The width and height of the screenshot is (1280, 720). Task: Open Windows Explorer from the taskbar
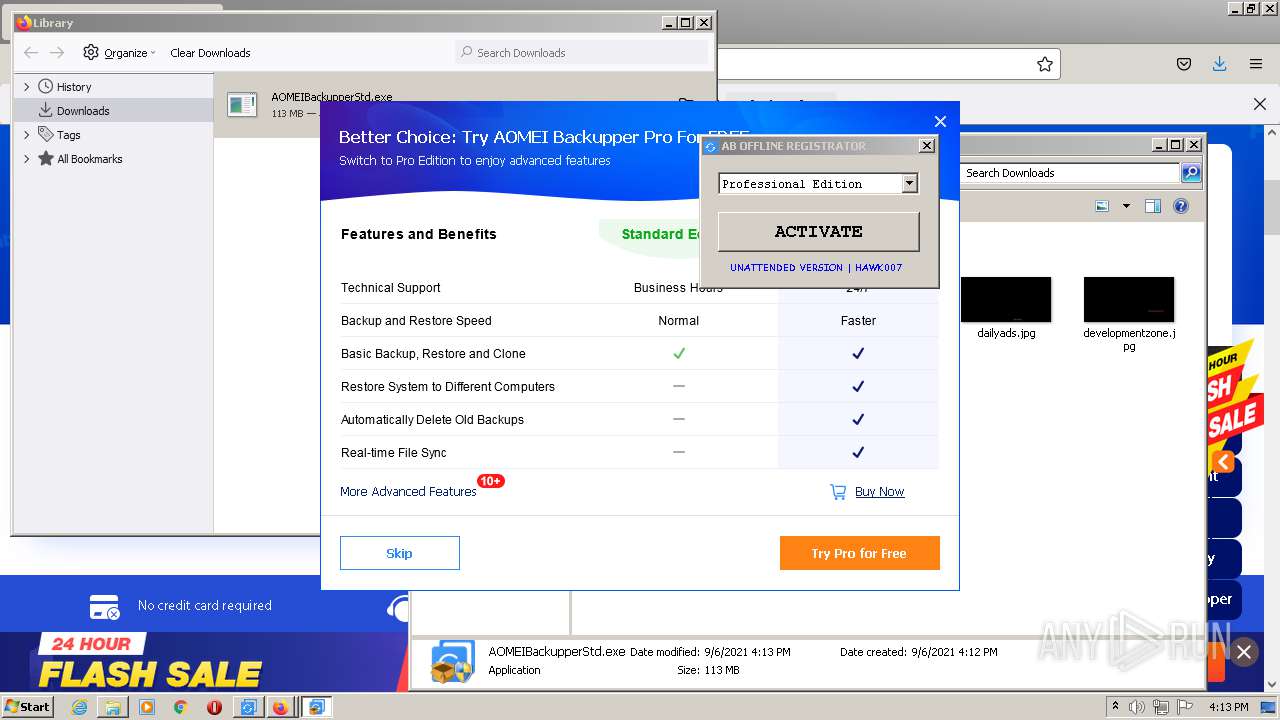coord(113,707)
